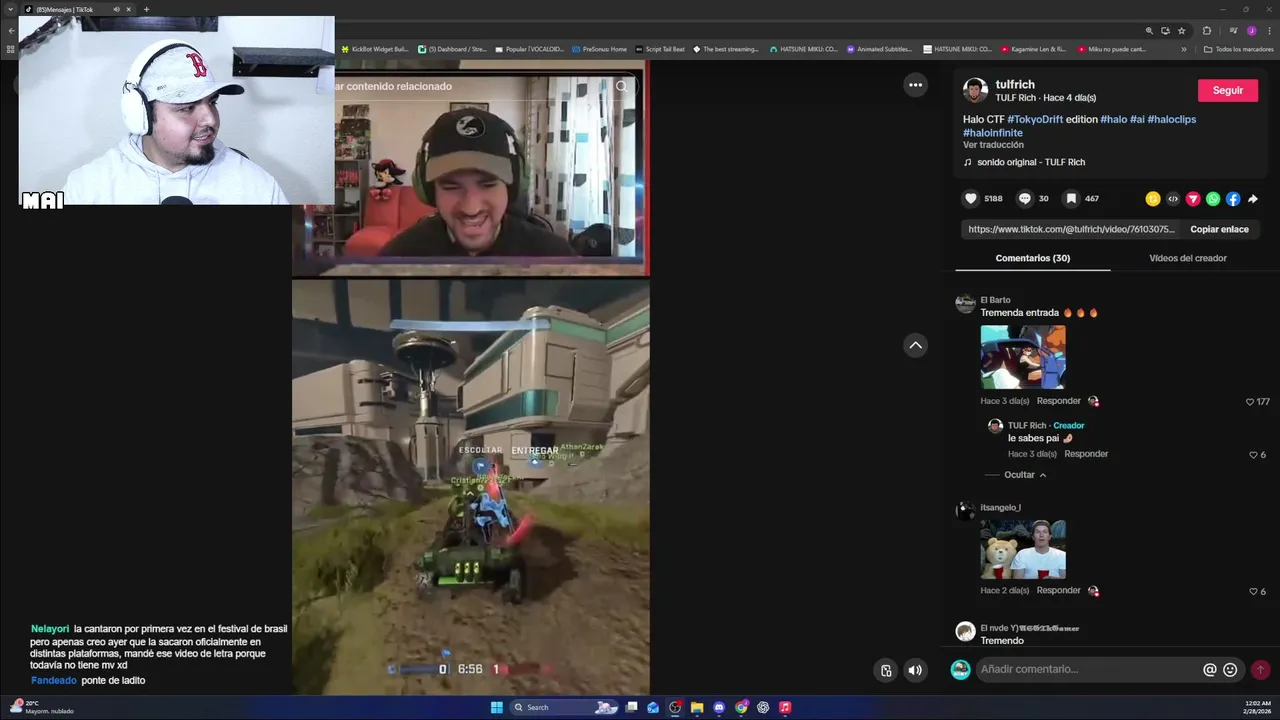Open the three-dots video options menu

pyautogui.click(x=915, y=85)
